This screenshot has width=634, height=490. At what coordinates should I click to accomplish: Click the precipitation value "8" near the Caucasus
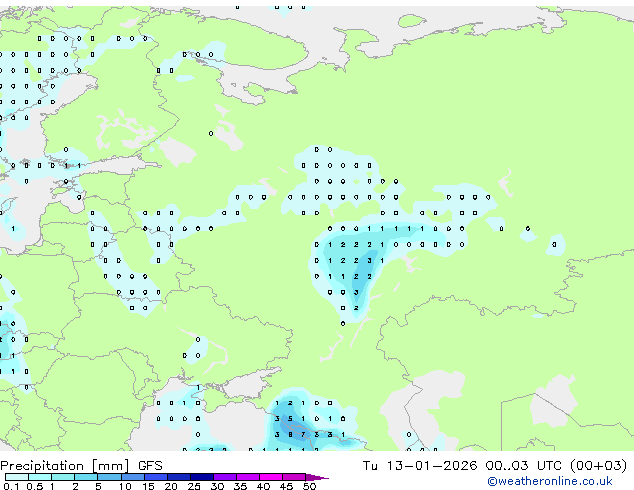pos(290,435)
